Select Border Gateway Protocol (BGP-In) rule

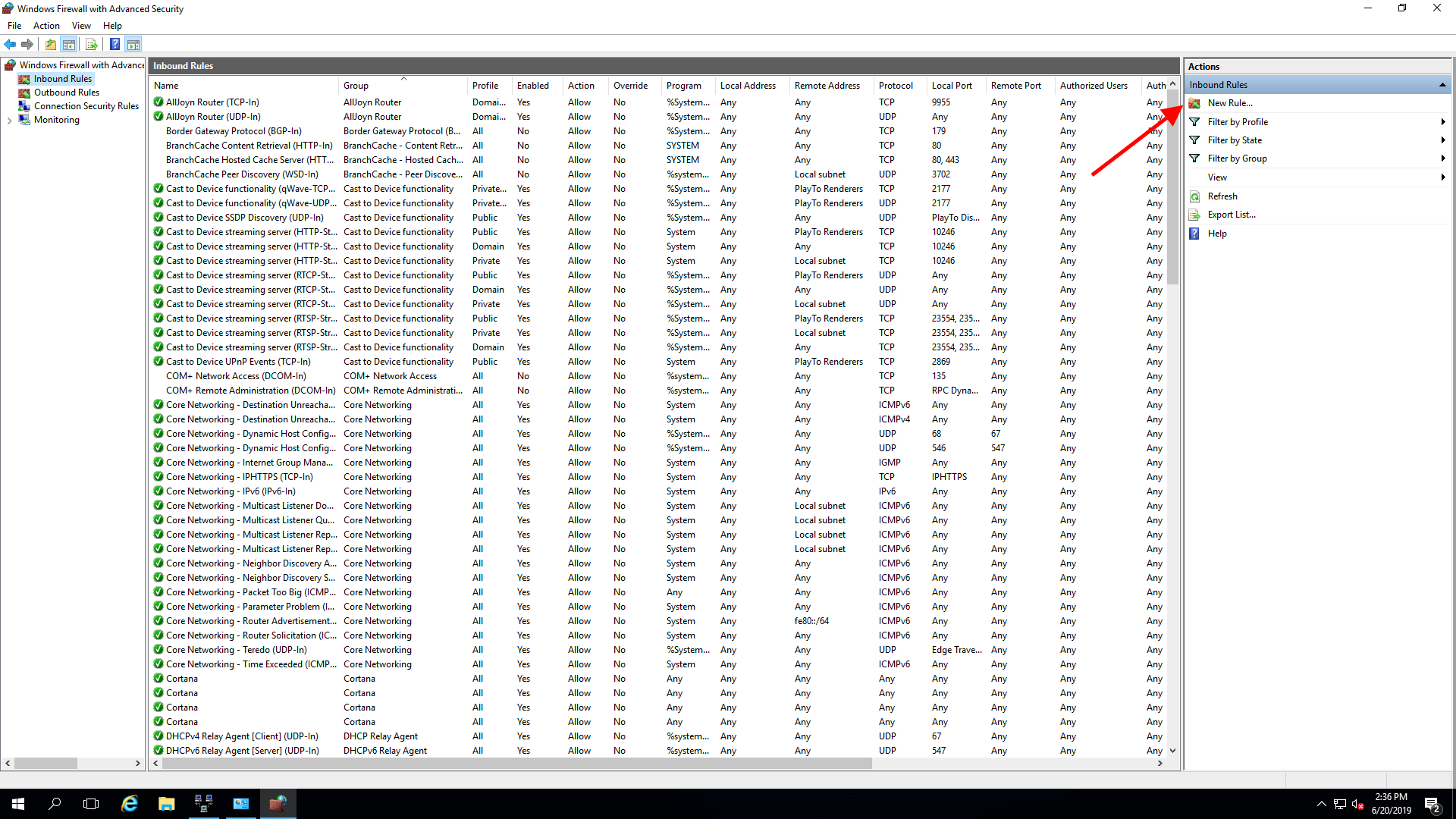point(234,131)
